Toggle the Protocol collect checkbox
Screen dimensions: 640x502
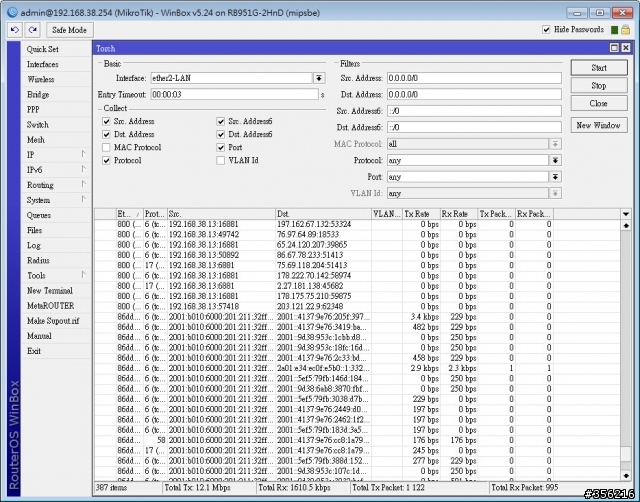(x=107, y=160)
